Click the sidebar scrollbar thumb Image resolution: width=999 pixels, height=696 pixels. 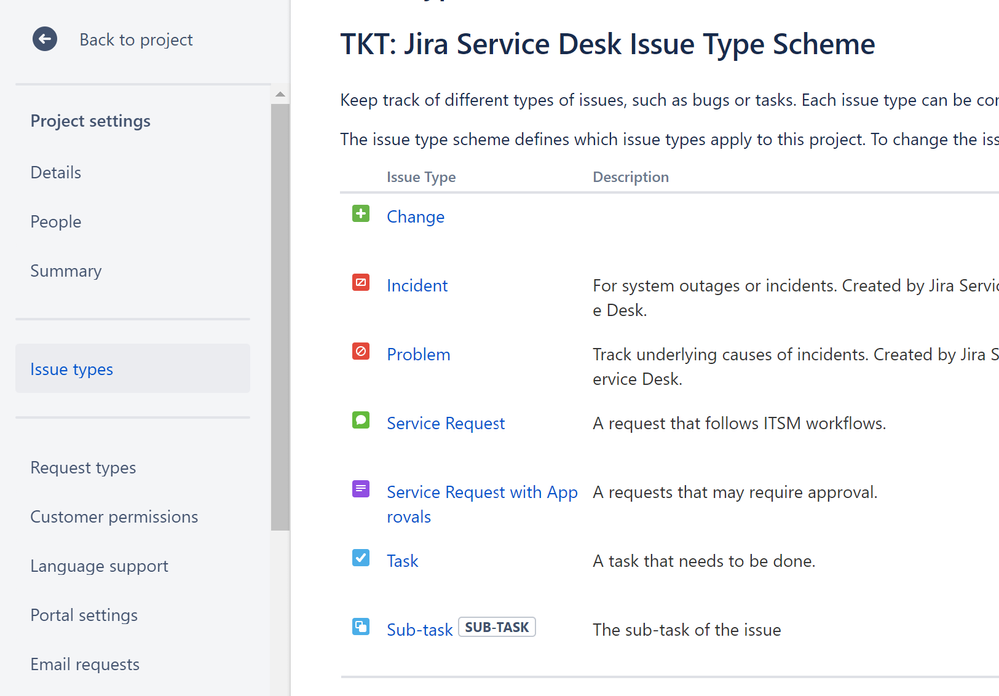[x=280, y=317]
